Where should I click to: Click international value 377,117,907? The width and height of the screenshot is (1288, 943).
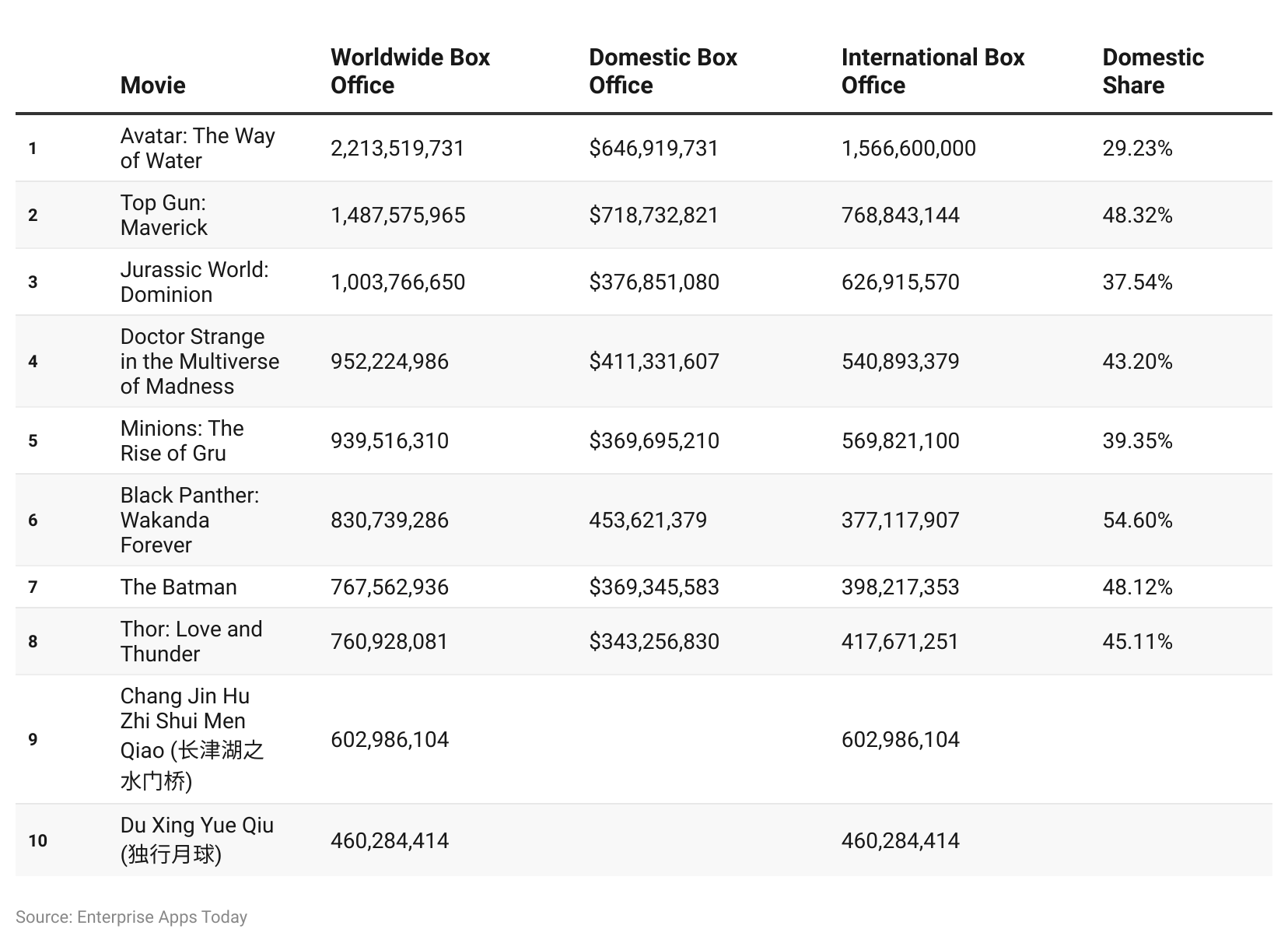901,520
